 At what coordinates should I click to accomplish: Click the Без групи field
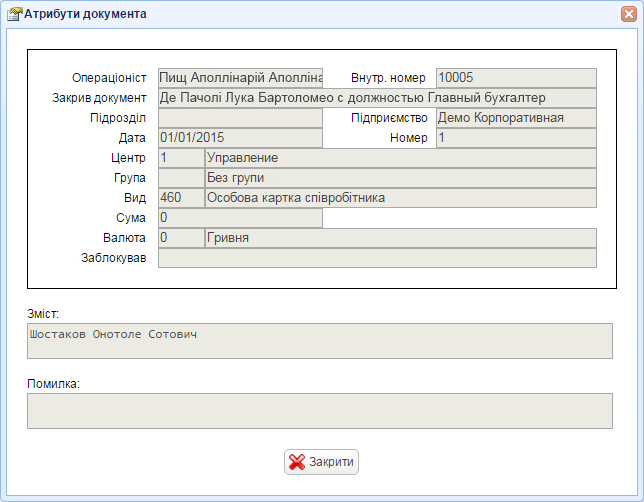tap(401, 178)
